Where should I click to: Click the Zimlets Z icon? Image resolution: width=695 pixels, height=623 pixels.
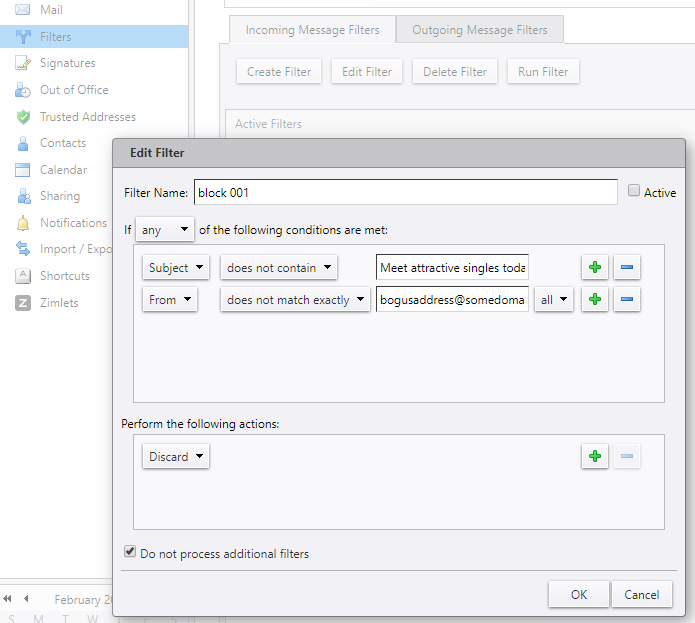(x=23, y=303)
